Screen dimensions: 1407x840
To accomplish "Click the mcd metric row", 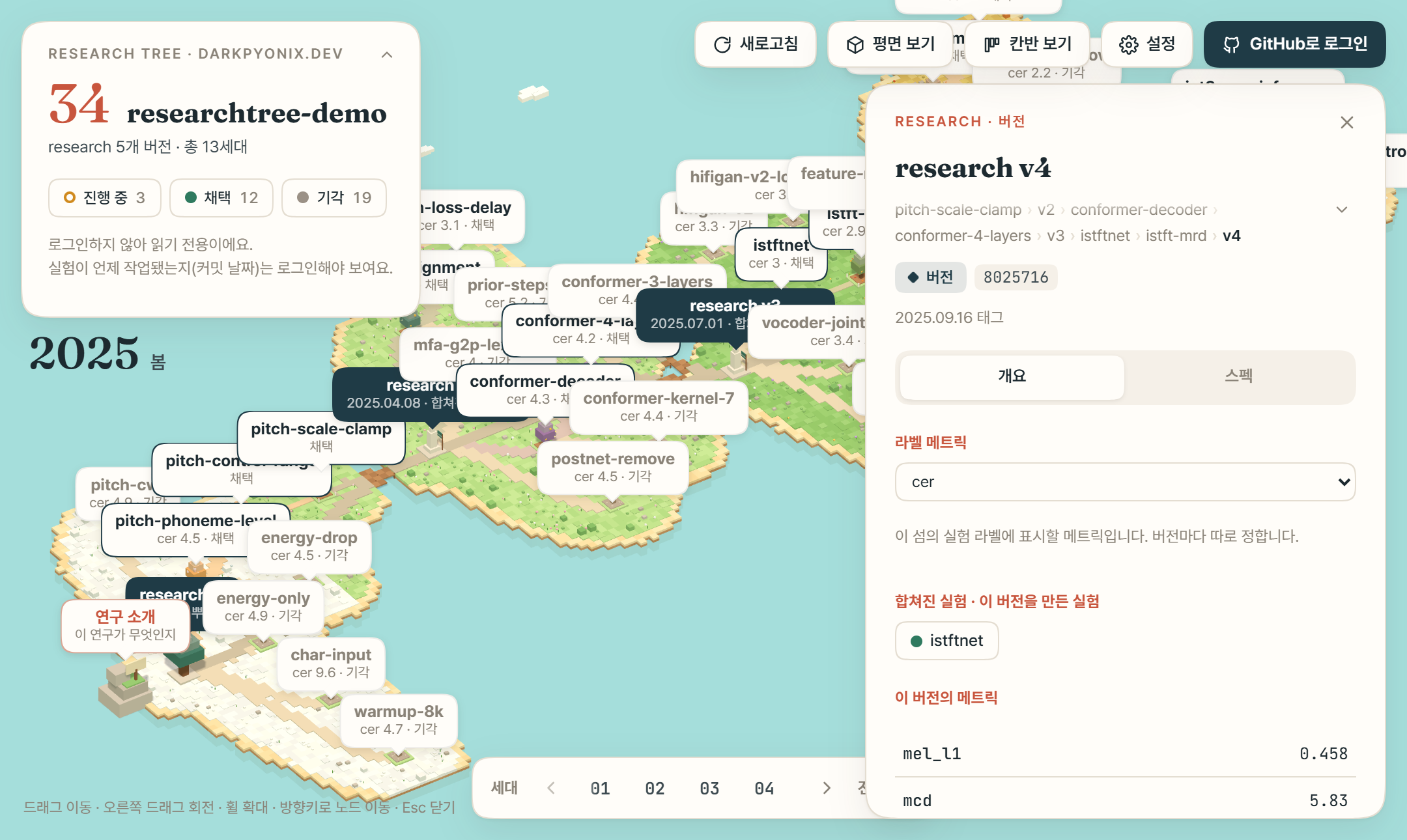I will tap(1125, 800).
